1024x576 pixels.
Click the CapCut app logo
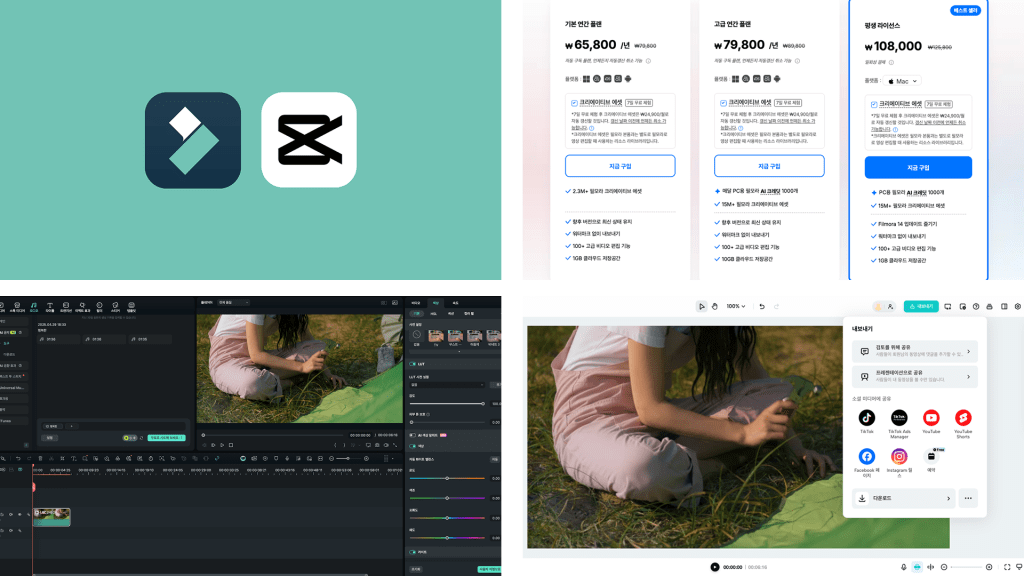coord(309,140)
